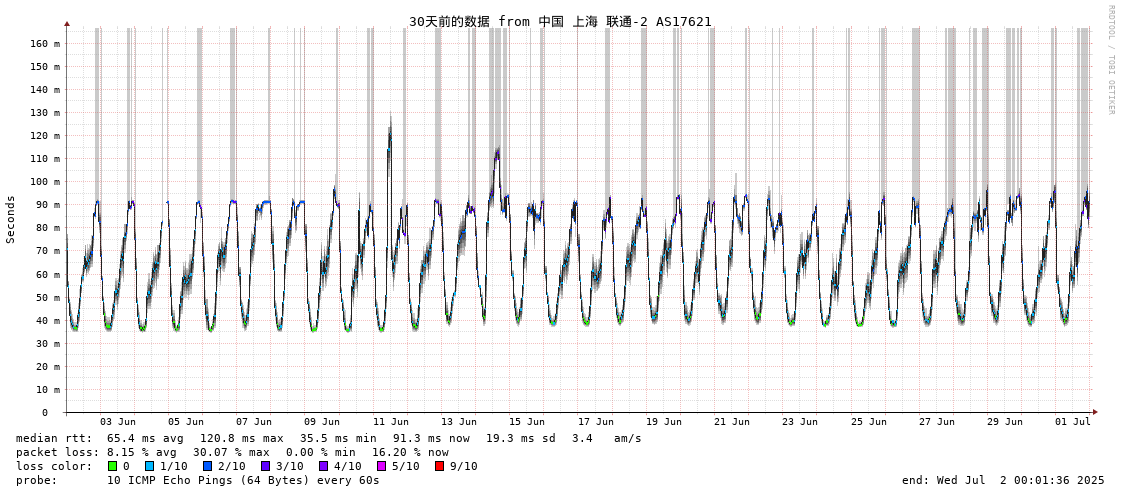Click the 60 m y-axis value
1121x494 pixels.
pyautogui.click(x=48, y=275)
